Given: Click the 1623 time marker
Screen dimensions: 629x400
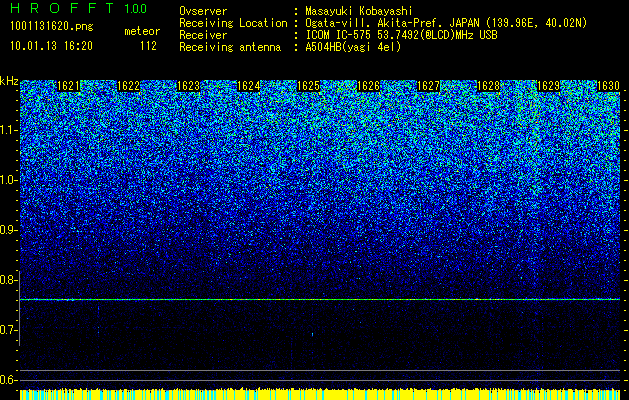Looking at the screenshot, I should point(189,86).
